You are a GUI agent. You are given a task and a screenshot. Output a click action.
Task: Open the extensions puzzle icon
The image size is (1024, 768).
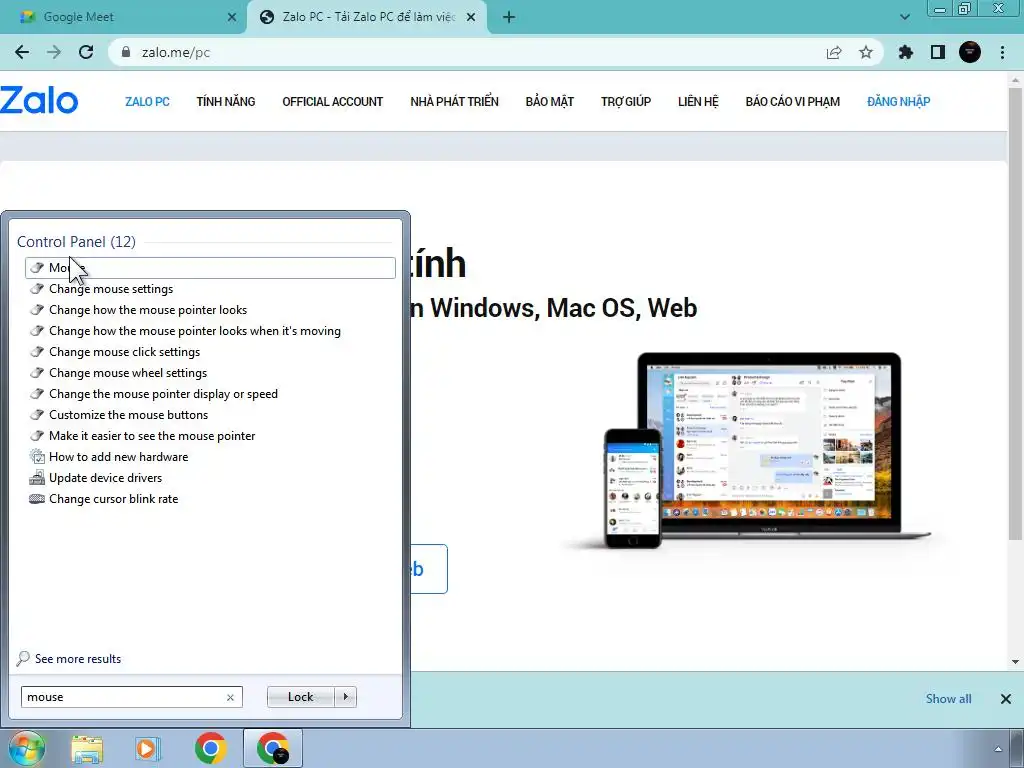[905, 52]
